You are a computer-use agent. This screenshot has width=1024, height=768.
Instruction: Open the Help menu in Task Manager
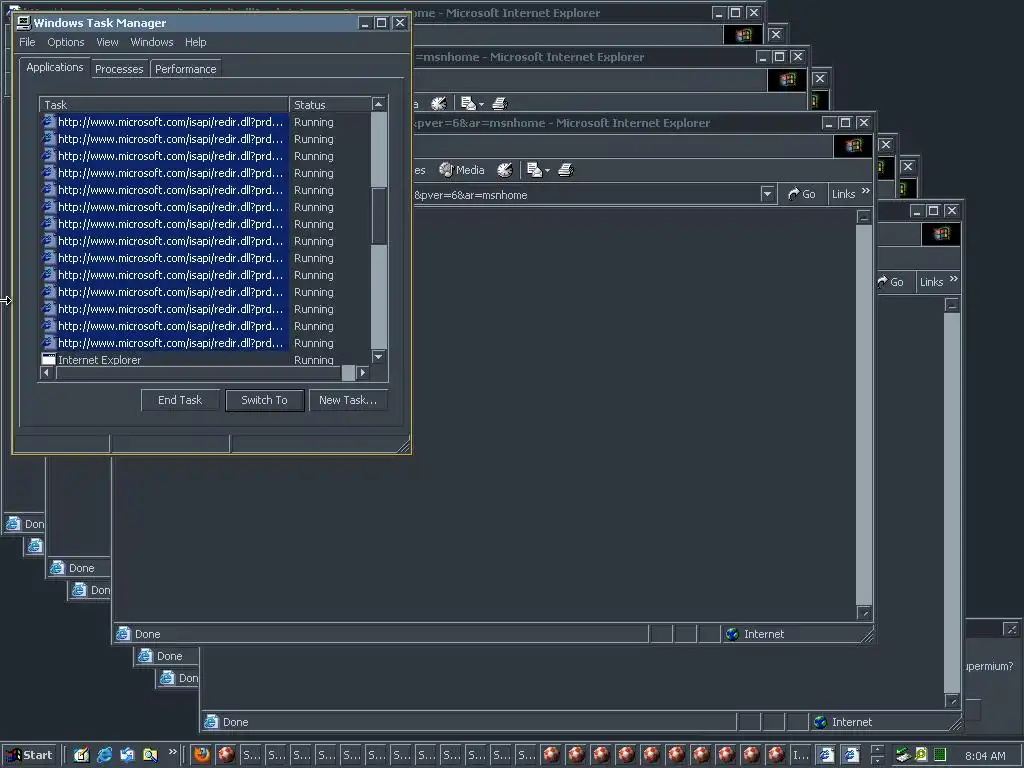(195, 42)
